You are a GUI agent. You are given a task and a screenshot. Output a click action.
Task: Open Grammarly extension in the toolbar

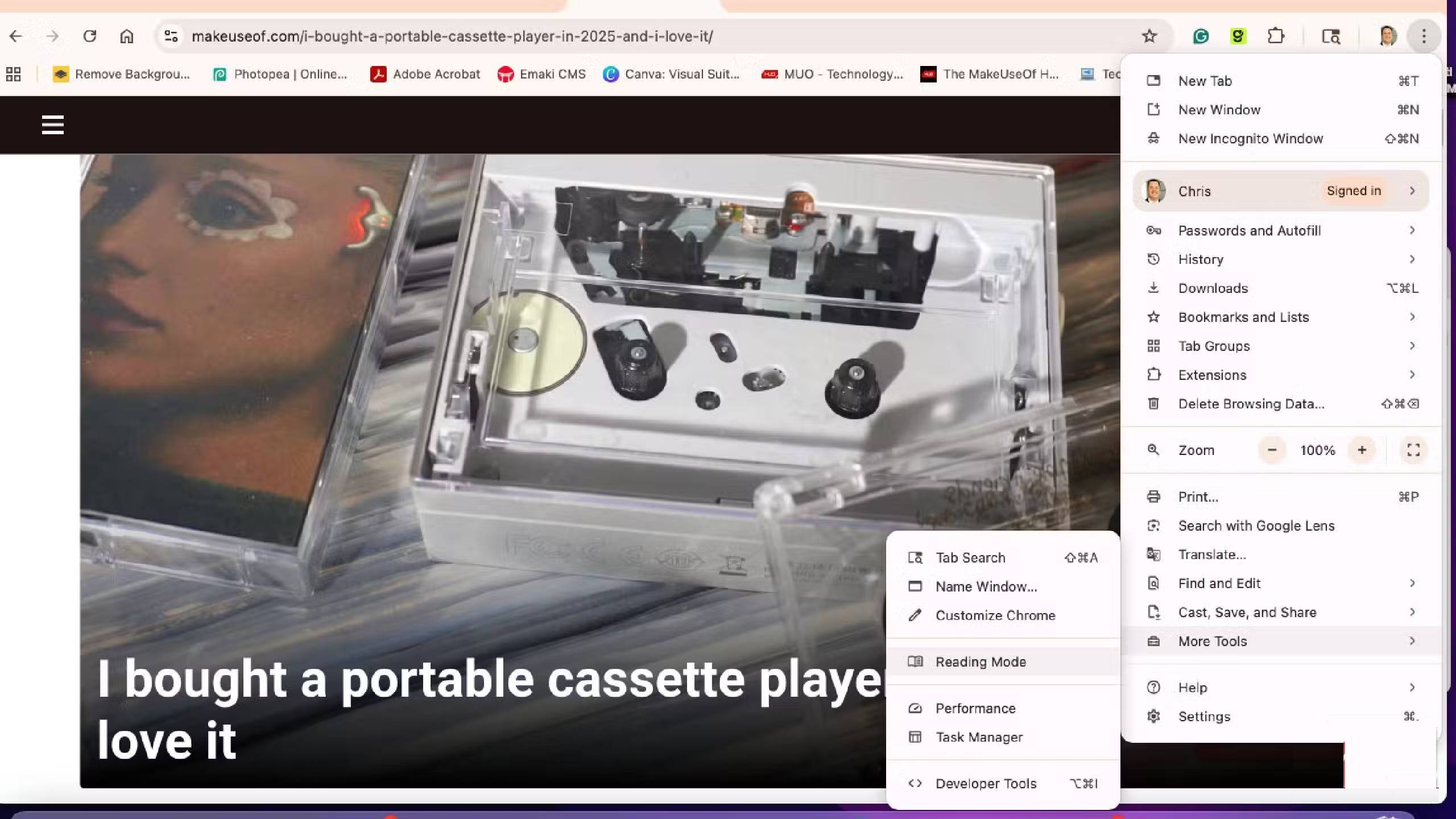pyautogui.click(x=1201, y=36)
